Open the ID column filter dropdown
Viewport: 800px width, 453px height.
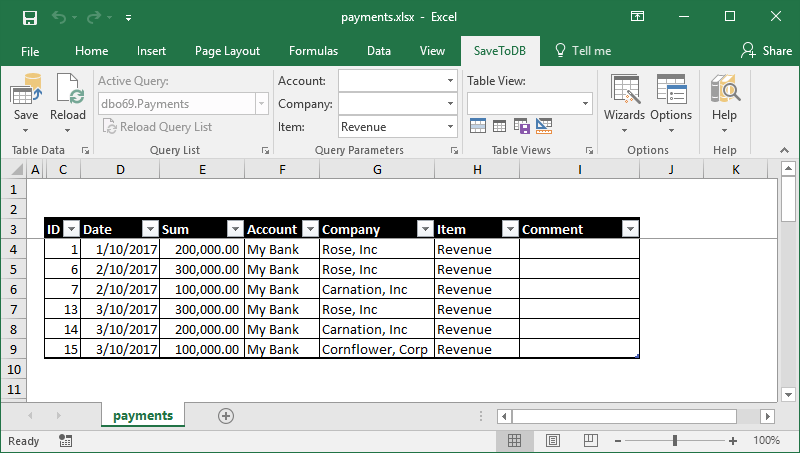pyautogui.click(x=71, y=230)
